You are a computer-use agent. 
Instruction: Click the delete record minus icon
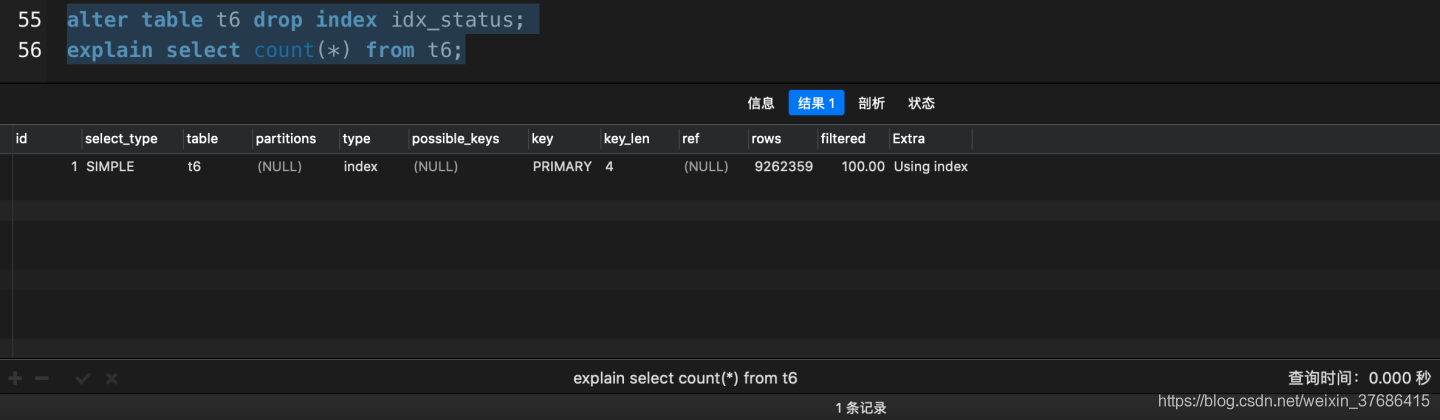[42, 378]
